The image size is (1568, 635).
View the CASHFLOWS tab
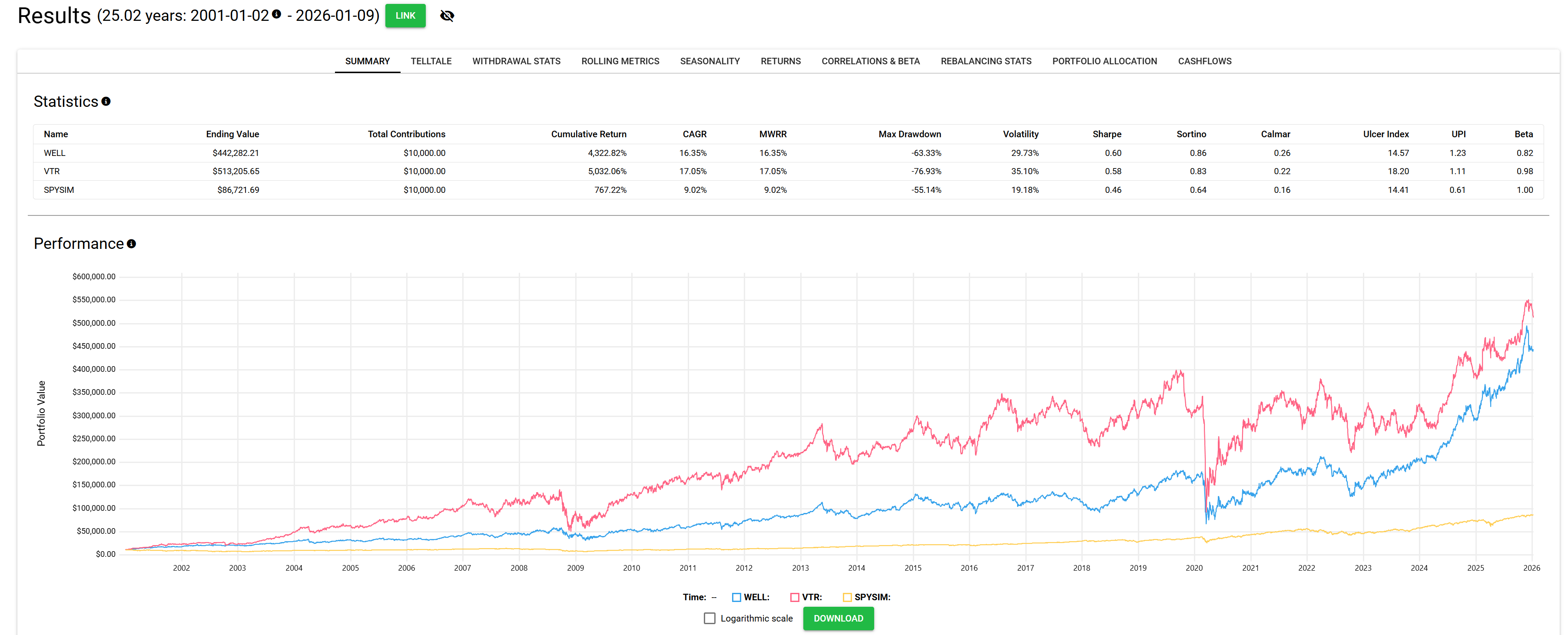(x=1204, y=61)
